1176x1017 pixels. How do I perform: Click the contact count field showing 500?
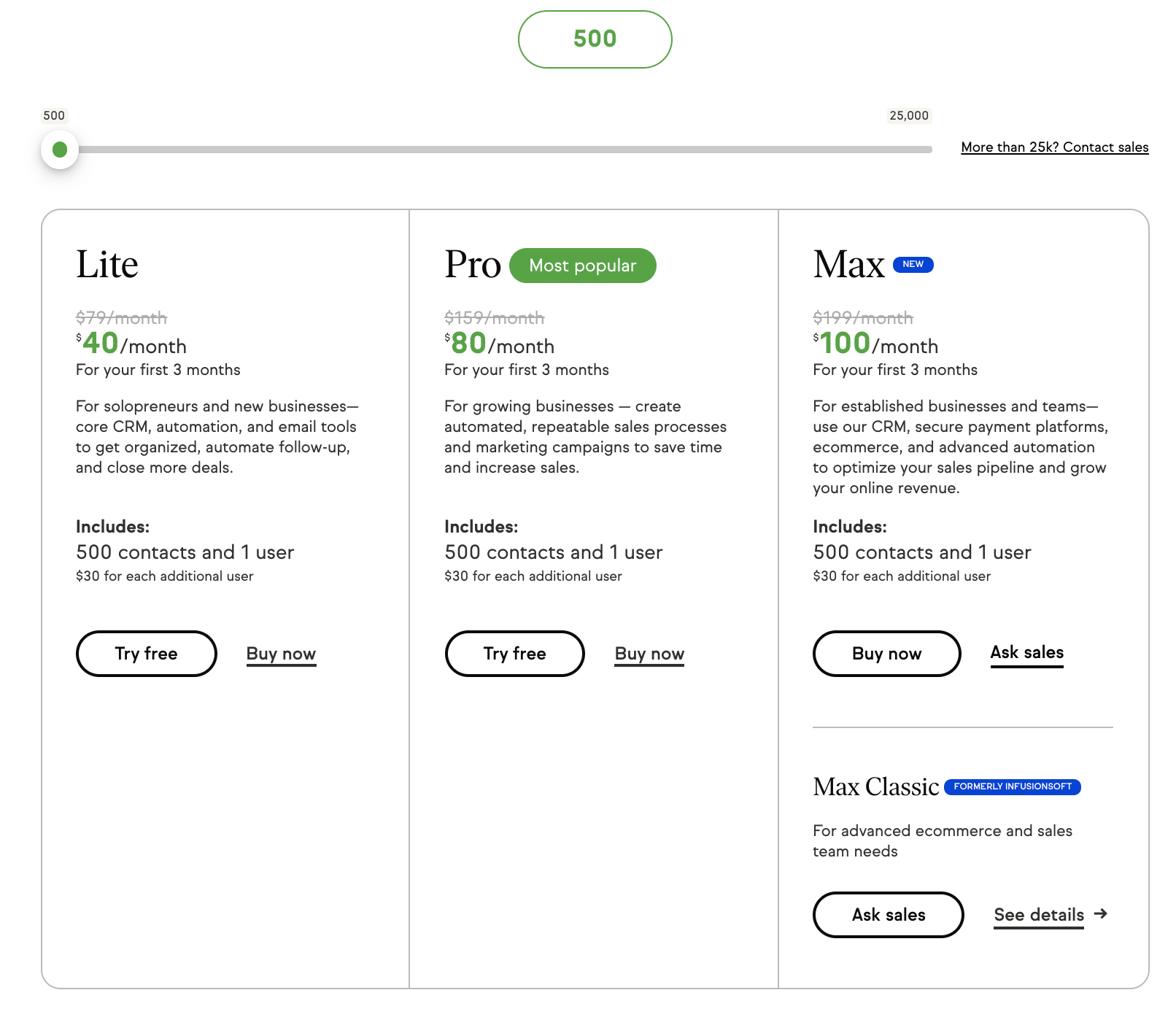point(595,39)
